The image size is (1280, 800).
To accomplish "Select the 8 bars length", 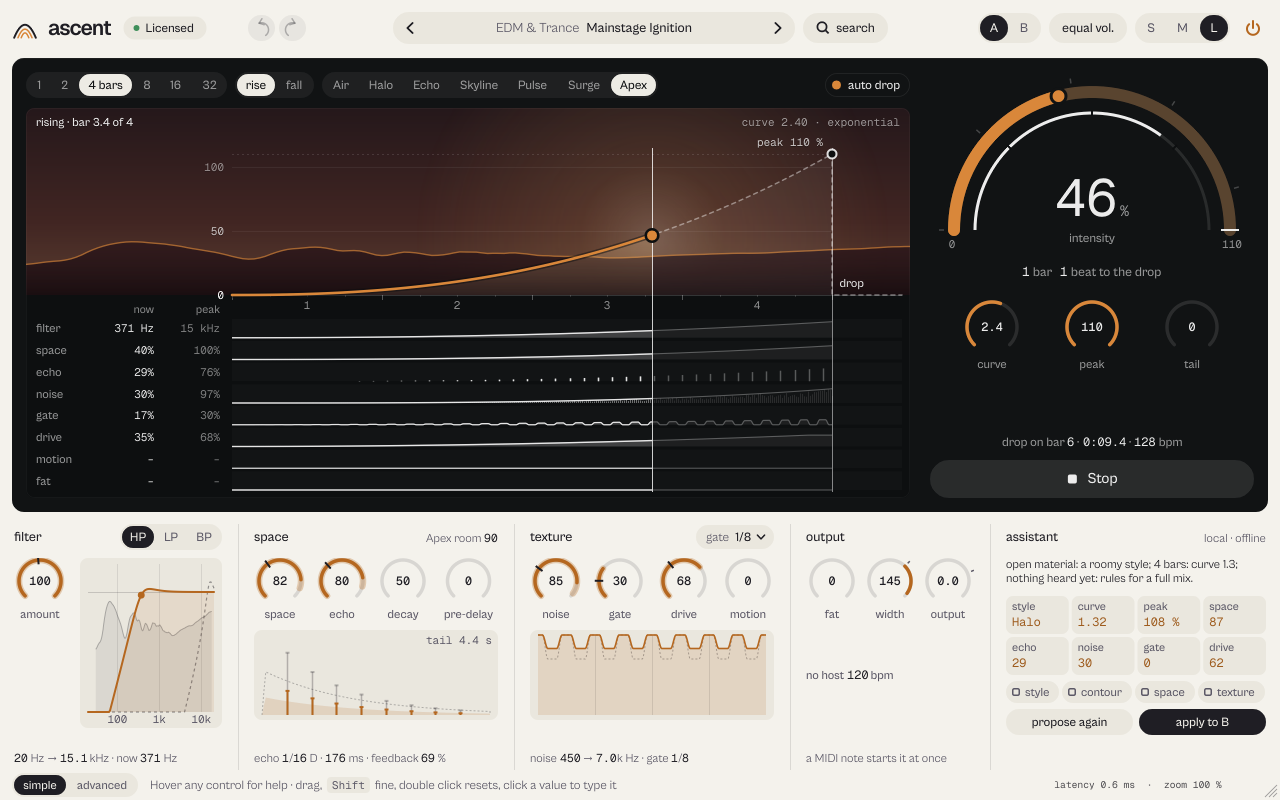I will pyautogui.click(x=147, y=85).
